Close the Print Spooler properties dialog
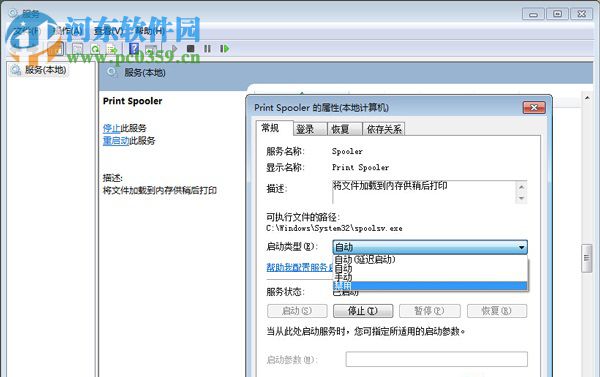 click(534, 108)
